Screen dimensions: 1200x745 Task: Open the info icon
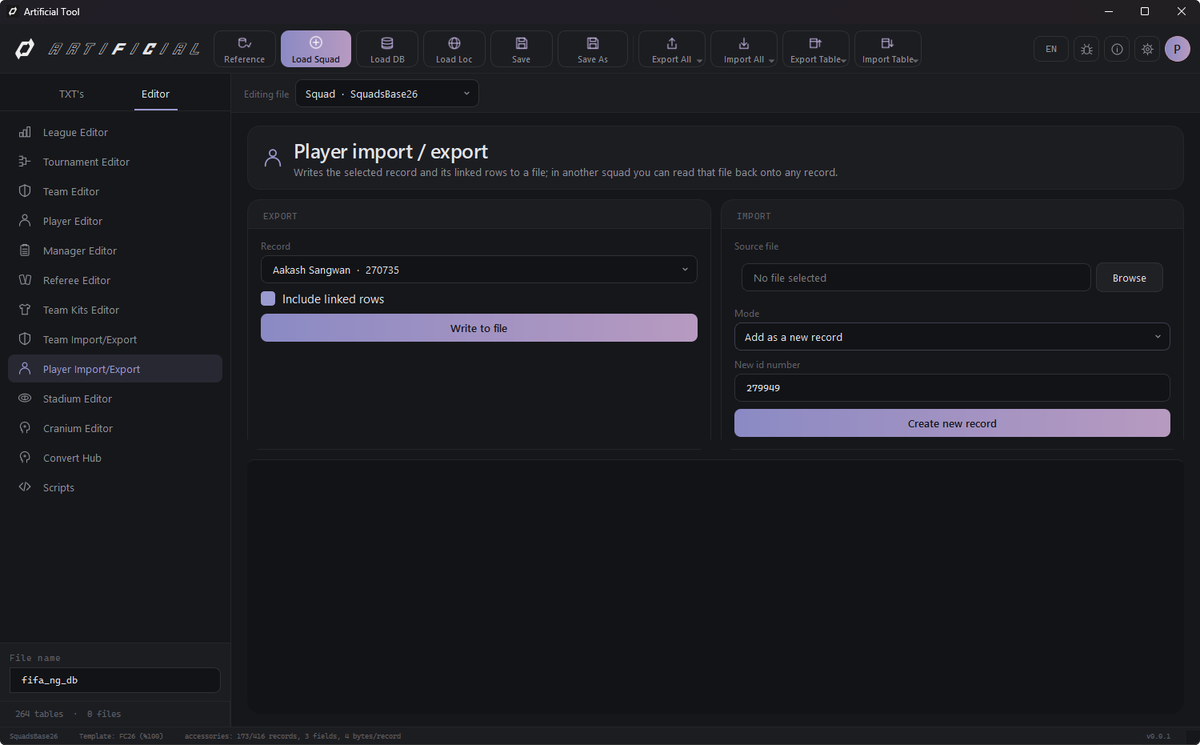click(1117, 49)
